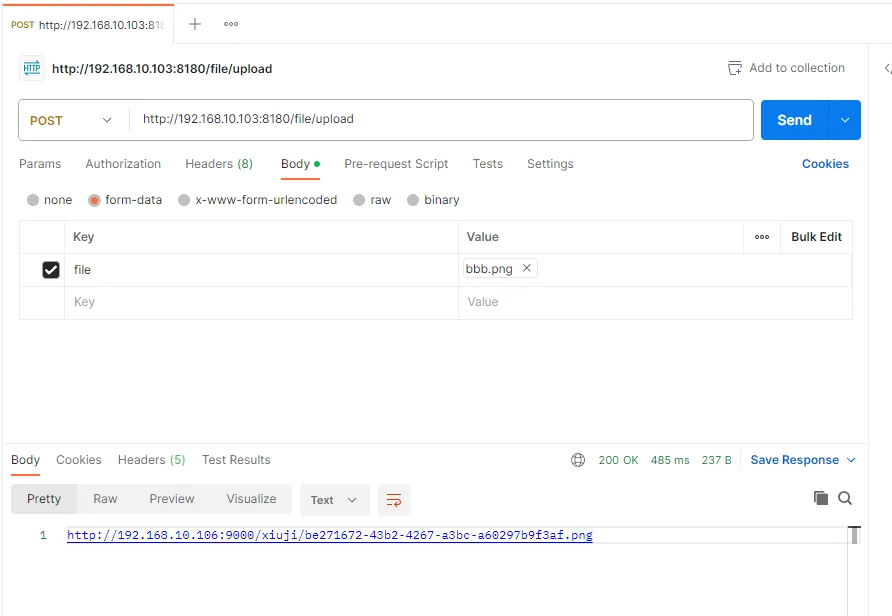Click empty Value field in new row
The width and height of the screenshot is (892, 616).
tap(655, 302)
